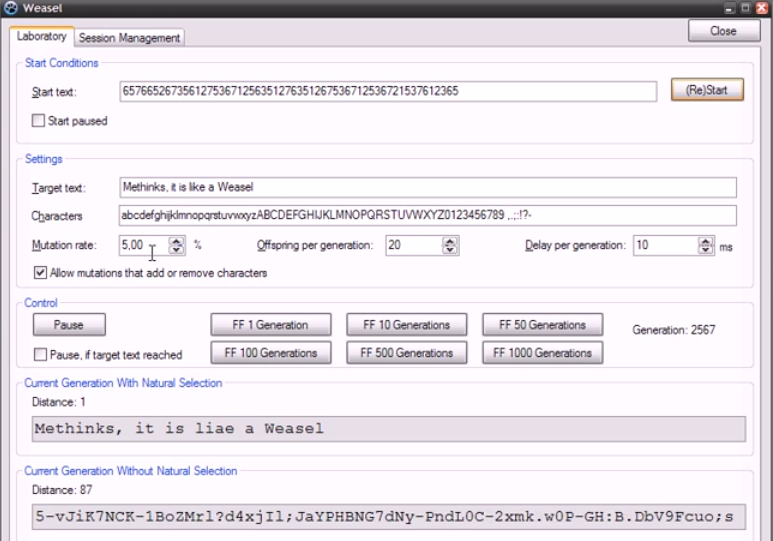Select the Laboratory tab
The image size is (773, 541).
(x=42, y=37)
